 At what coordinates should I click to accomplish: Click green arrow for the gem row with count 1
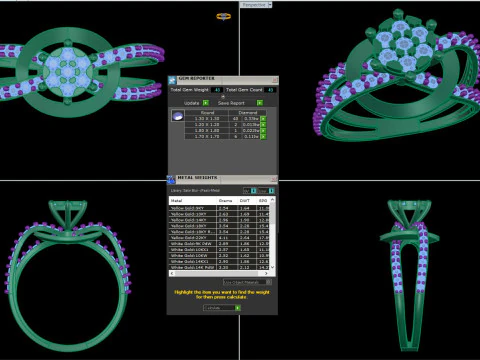[263, 131]
